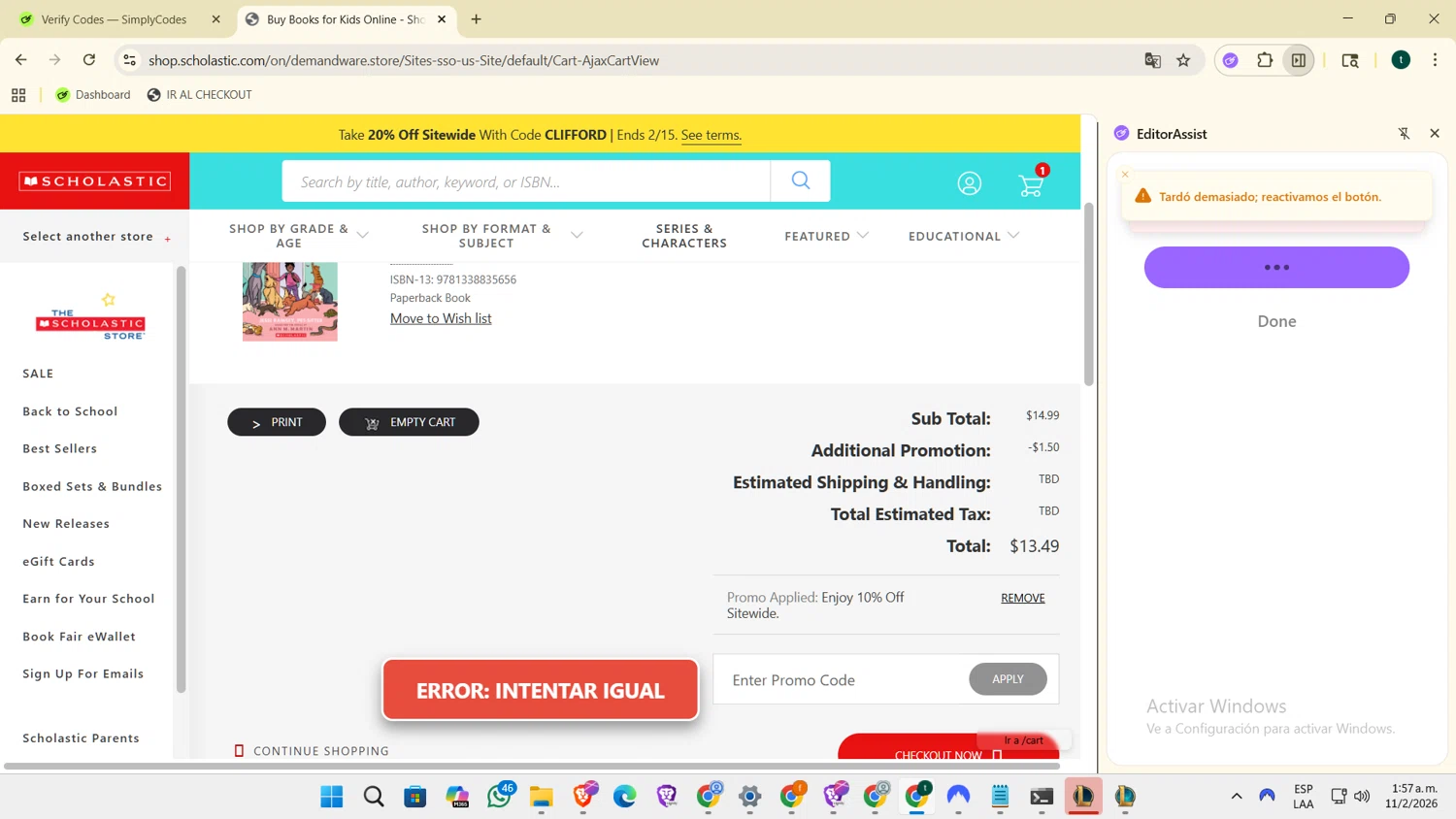The width and height of the screenshot is (1456, 819).
Task: Click The Scholastic Store logo
Action: click(90, 317)
